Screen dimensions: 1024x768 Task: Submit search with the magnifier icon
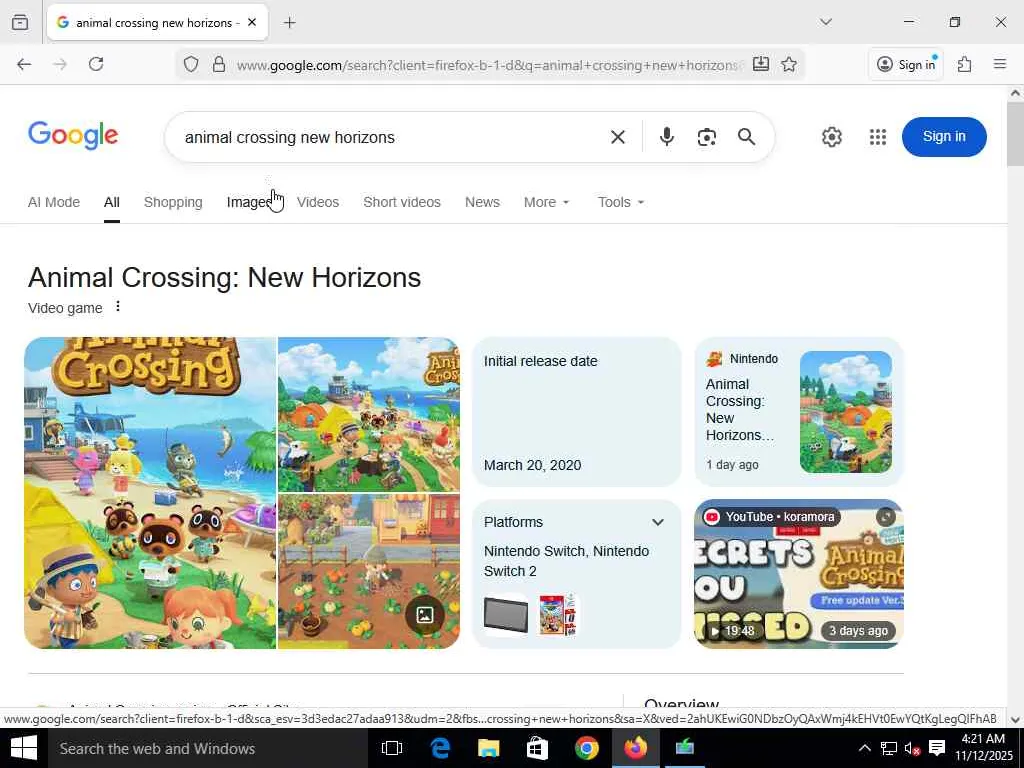click(746, 137)
